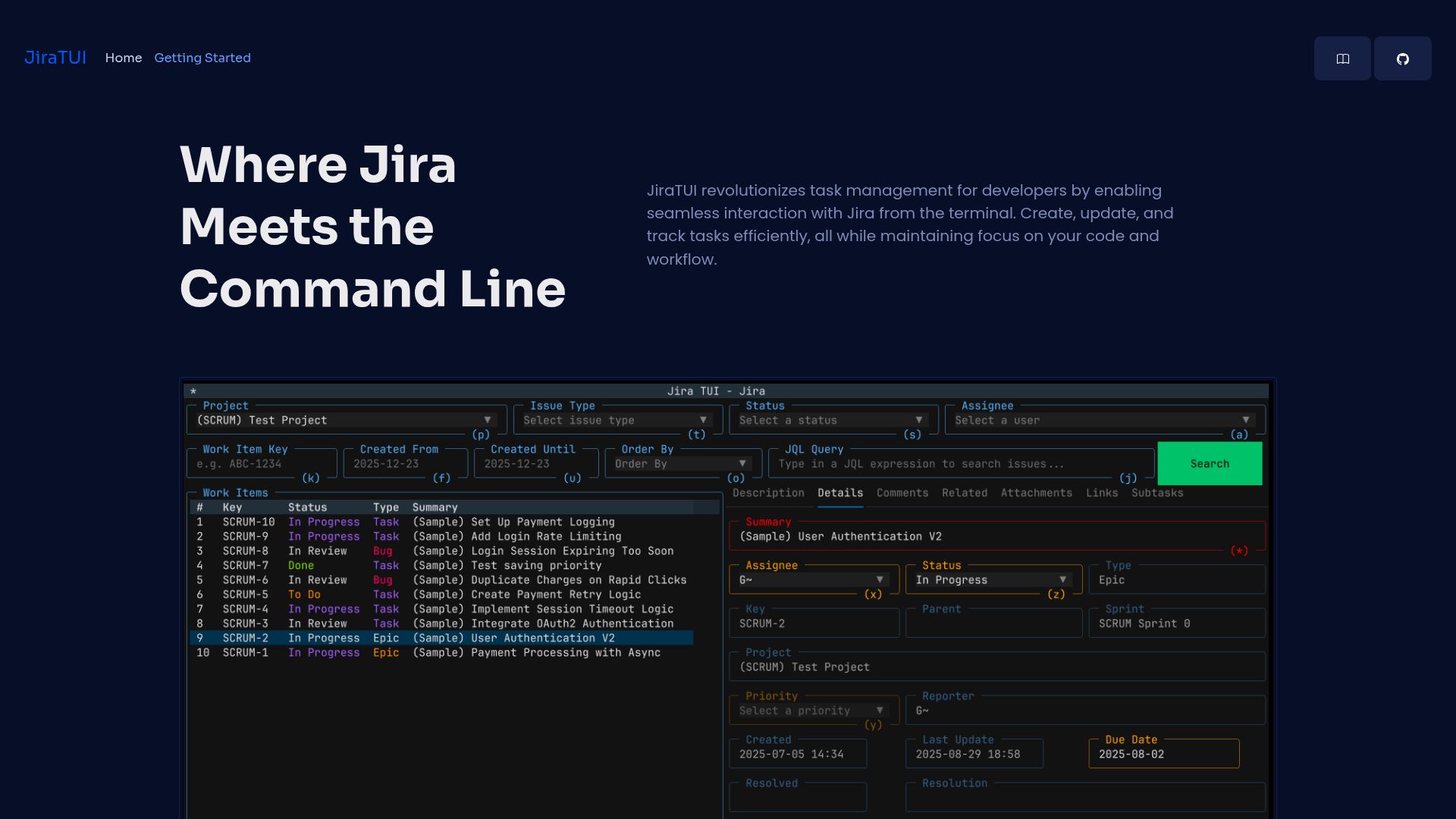Switch to the Description tab
The width and height of the screenshot is (1456, 819).
[x=768, y=493]
